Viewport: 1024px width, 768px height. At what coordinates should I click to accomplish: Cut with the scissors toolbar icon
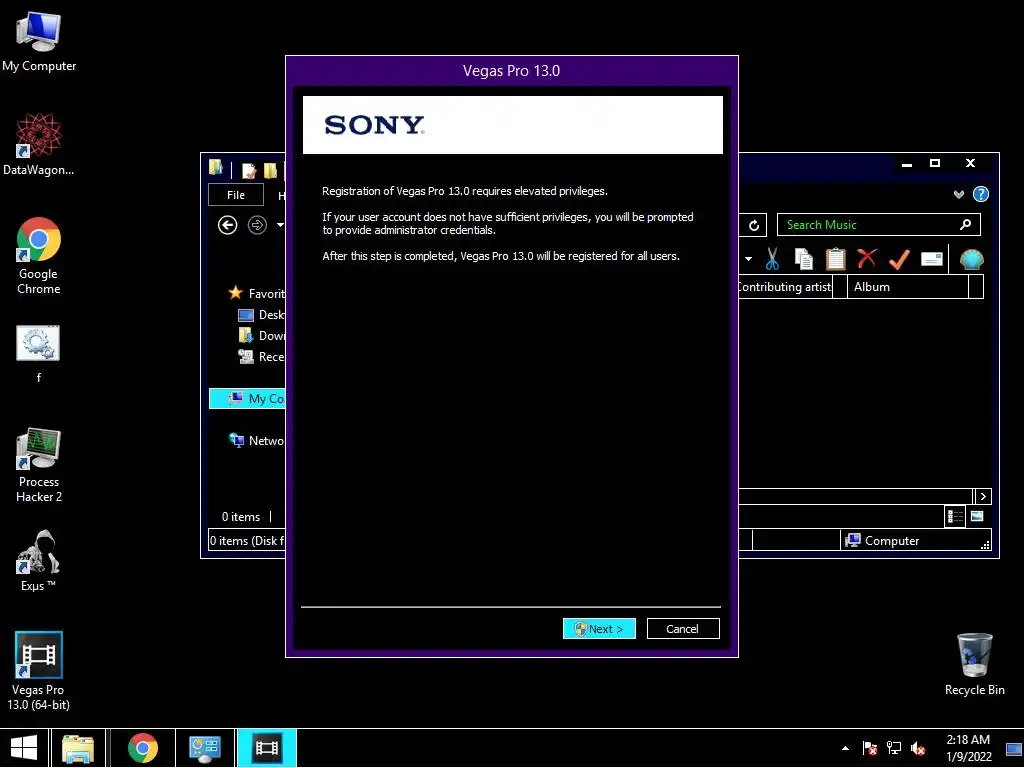click(x=772, y=259)
